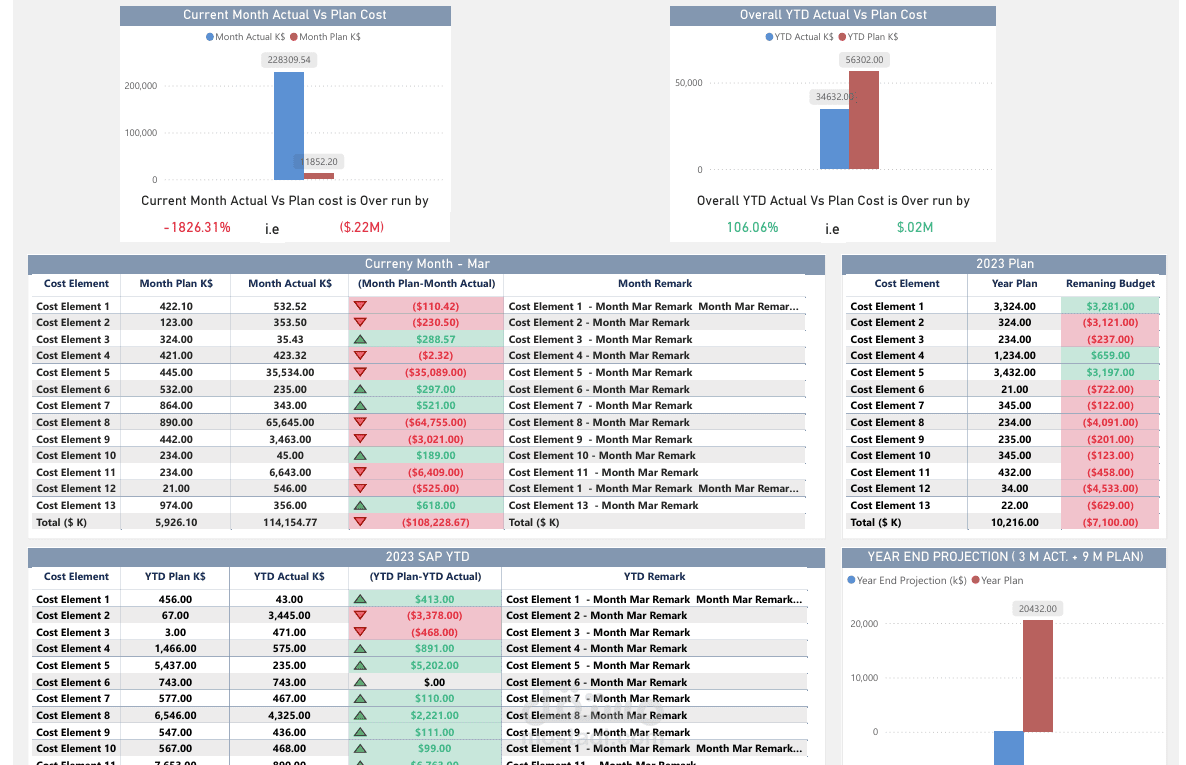Select YTD Plan K$ legend marker
1186x765 pixels.
tap(842, 36)
